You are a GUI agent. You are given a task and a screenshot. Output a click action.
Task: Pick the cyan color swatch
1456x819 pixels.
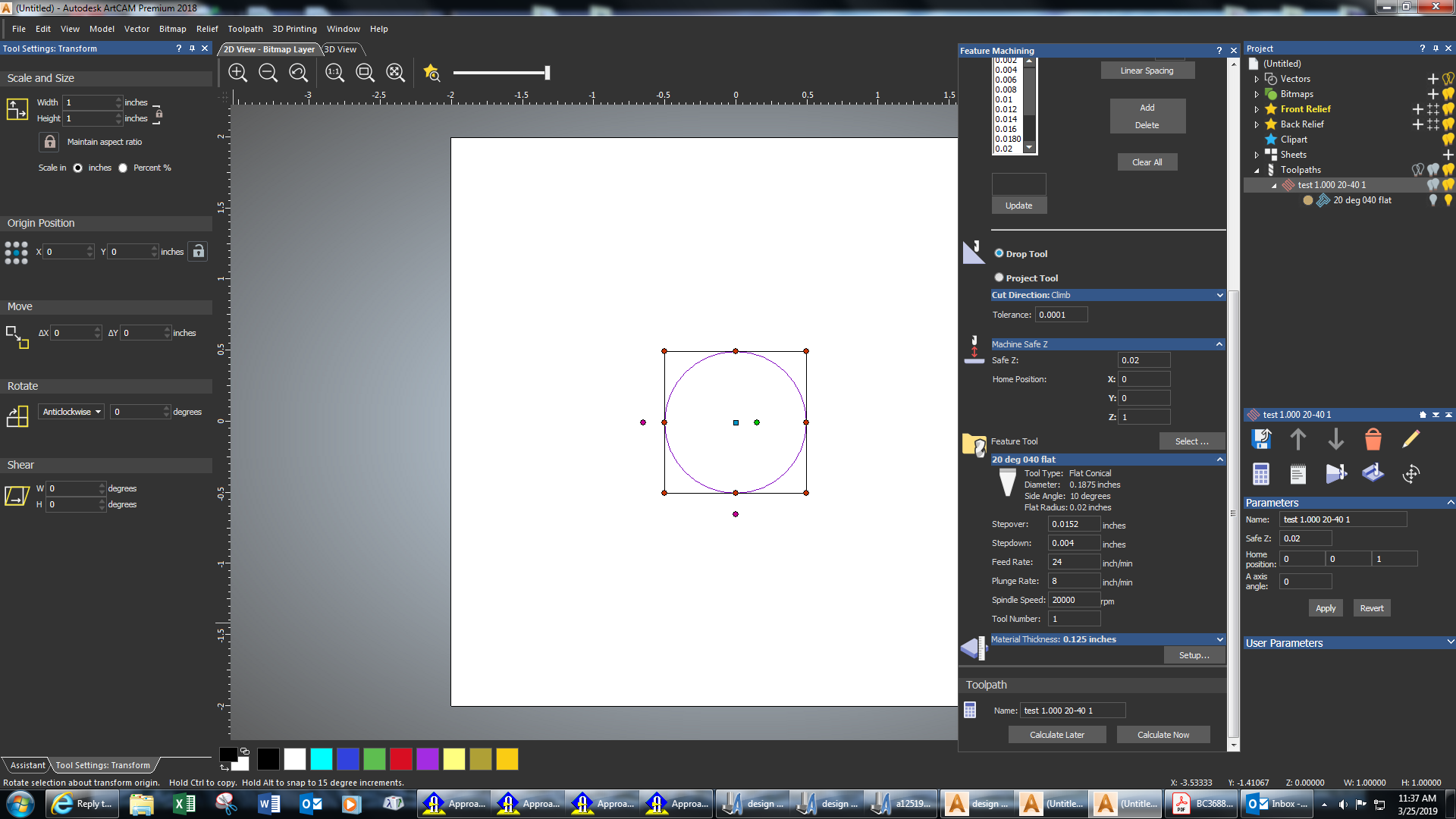[x=322, y=759]
